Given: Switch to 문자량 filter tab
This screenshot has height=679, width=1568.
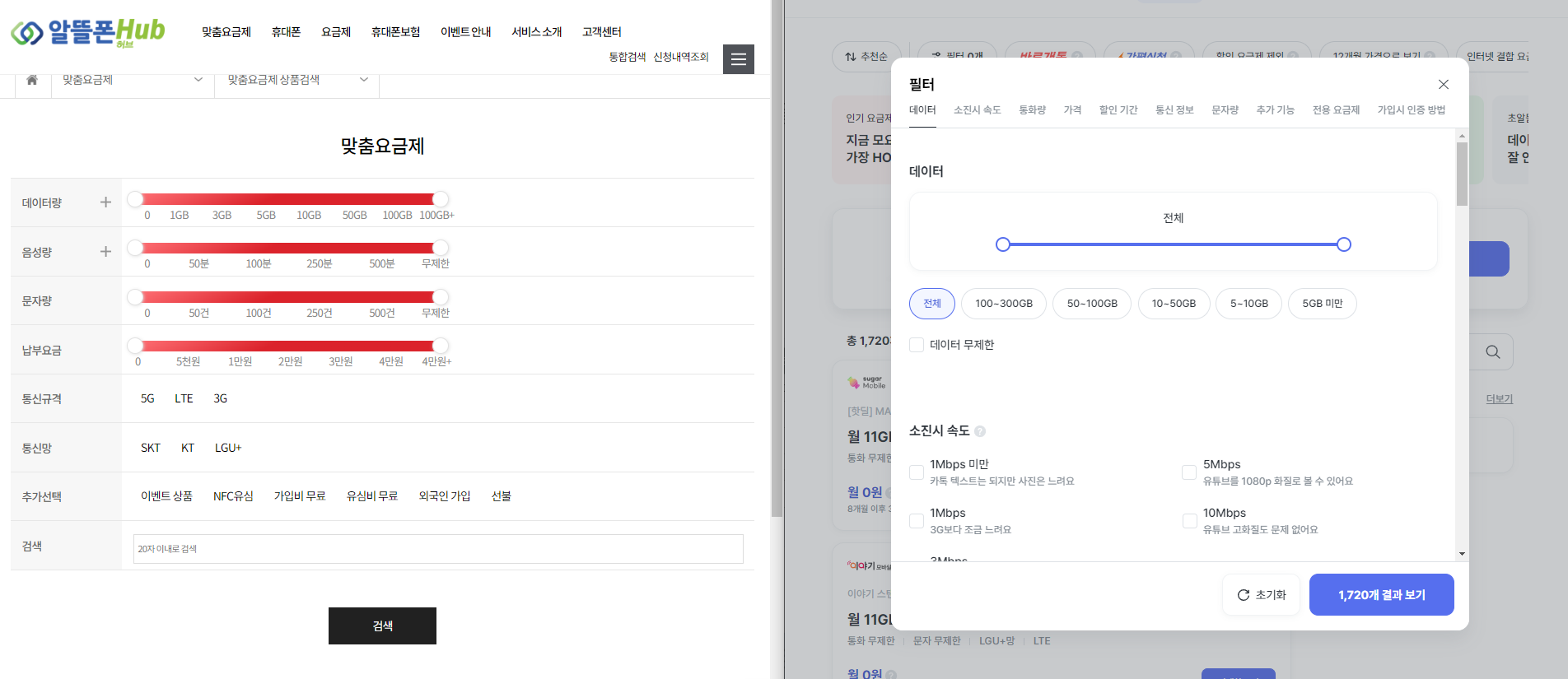Looking at the screenshot, I should [x=1225, y=110].
